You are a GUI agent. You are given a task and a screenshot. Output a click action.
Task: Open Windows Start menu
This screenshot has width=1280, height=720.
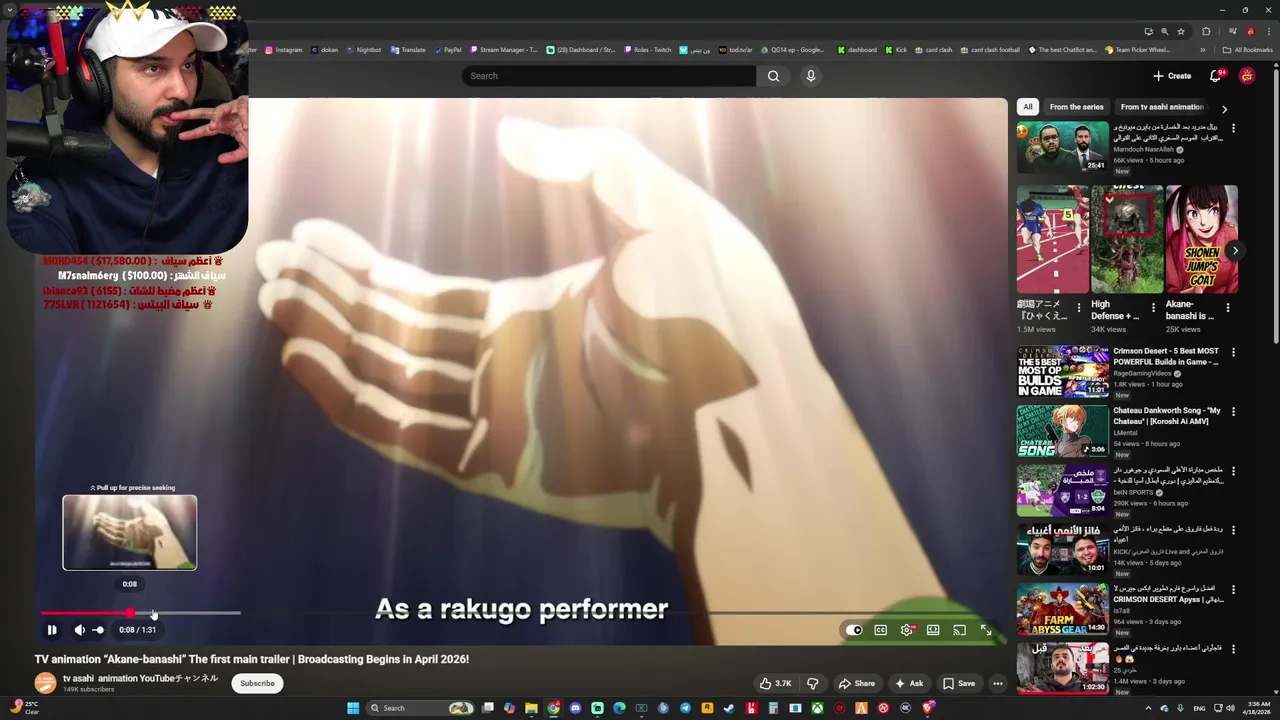click(352, 708)
